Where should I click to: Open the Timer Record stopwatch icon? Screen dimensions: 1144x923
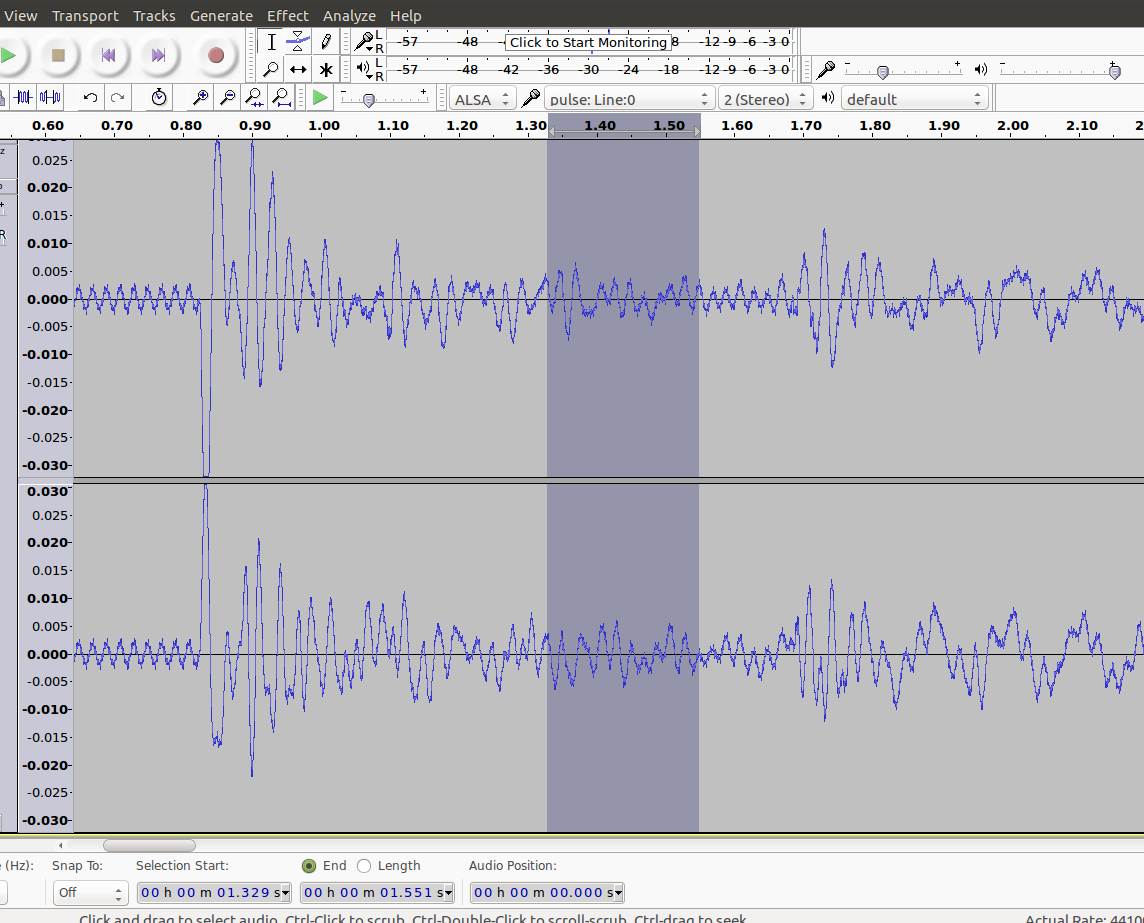[x=159, y=97]
